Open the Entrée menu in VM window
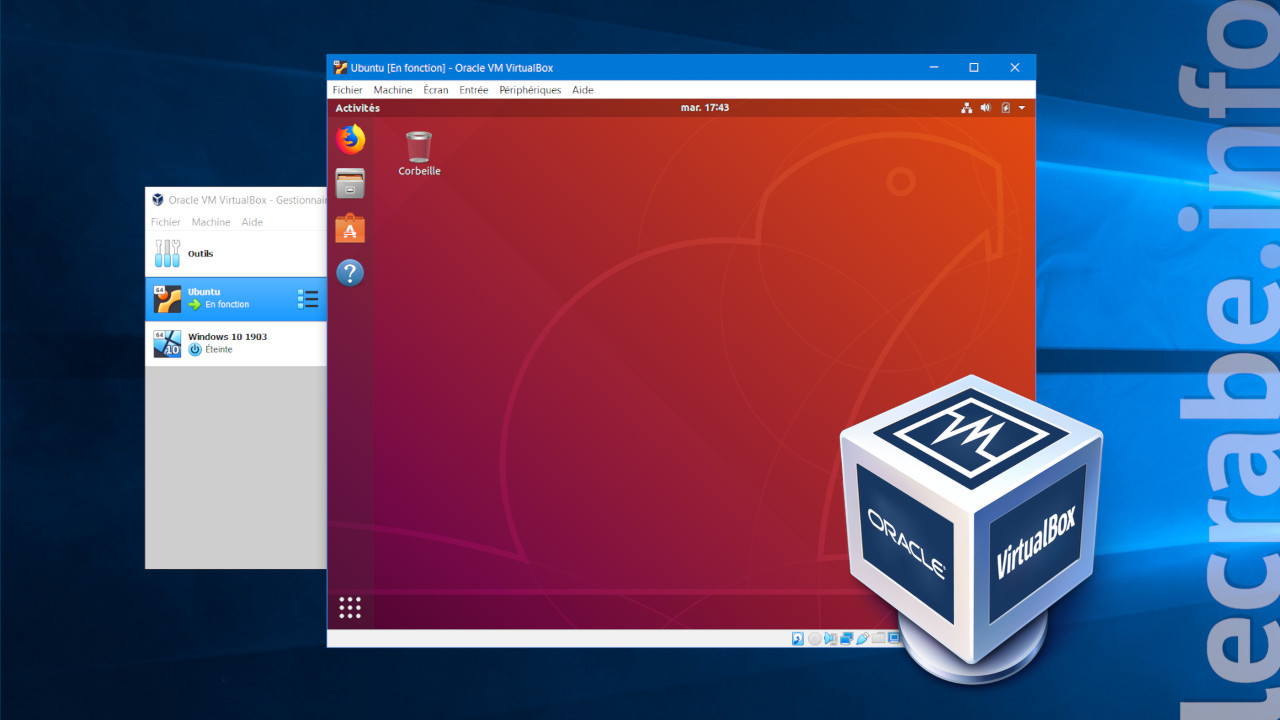 coord(474,90)
